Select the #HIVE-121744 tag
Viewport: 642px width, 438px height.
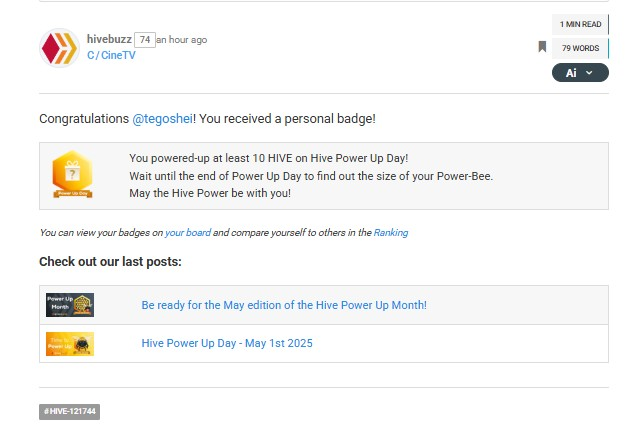(x=70, y=411)
